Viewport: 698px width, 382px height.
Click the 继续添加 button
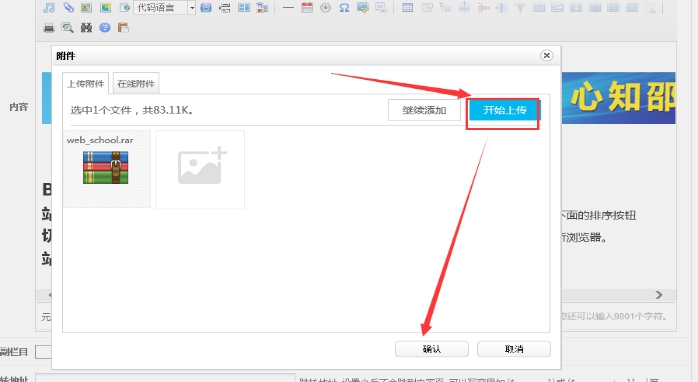tap(424, 110)
